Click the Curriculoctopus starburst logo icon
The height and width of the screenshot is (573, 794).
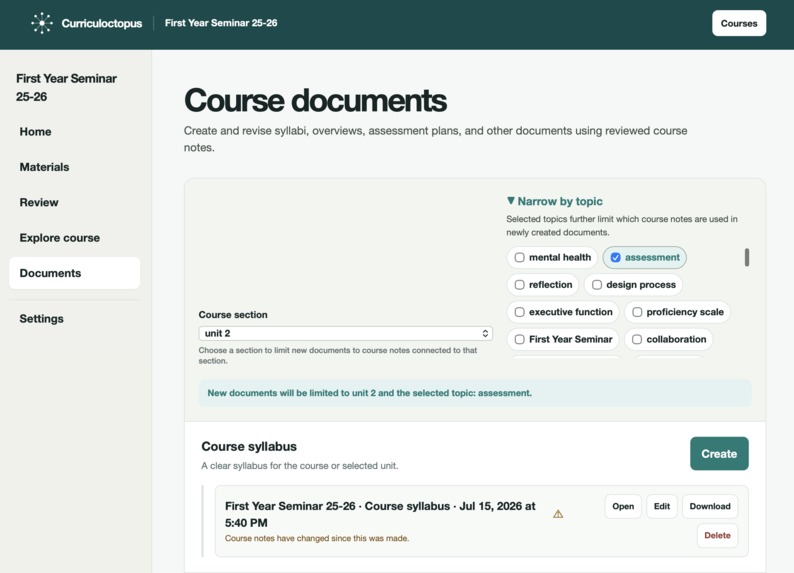[42, 23]
